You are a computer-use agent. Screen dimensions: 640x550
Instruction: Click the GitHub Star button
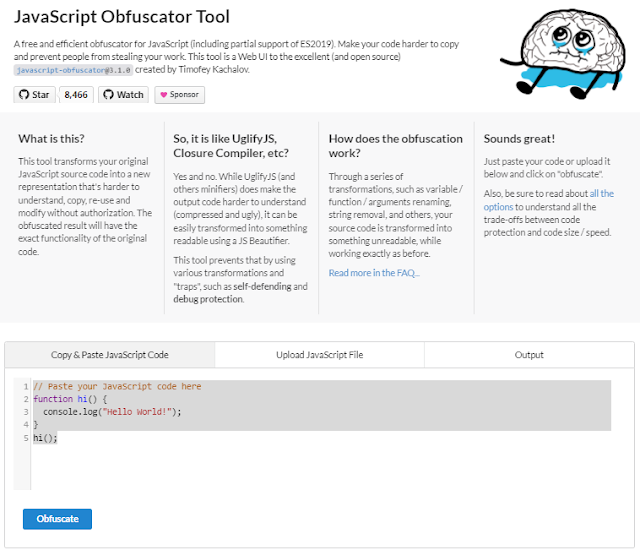tap(34, 95)
